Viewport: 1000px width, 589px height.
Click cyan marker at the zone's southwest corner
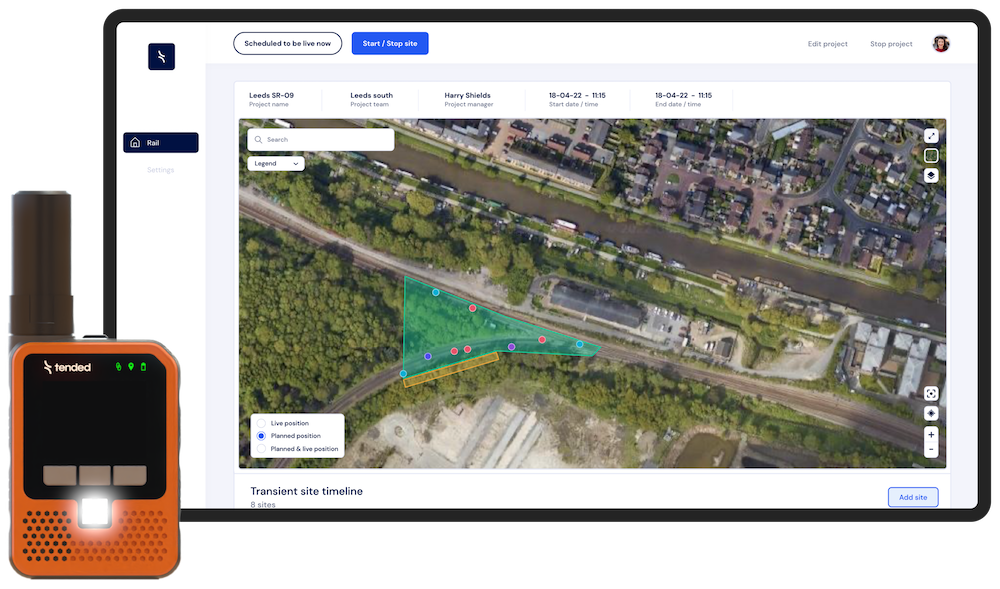pos(403,374)
